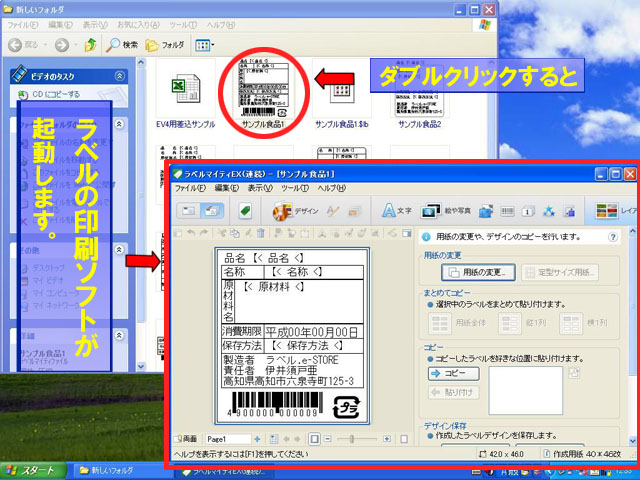Select the 文字 text tool
This screenshot has width=640, height=480.
click(x=396, y=211)
